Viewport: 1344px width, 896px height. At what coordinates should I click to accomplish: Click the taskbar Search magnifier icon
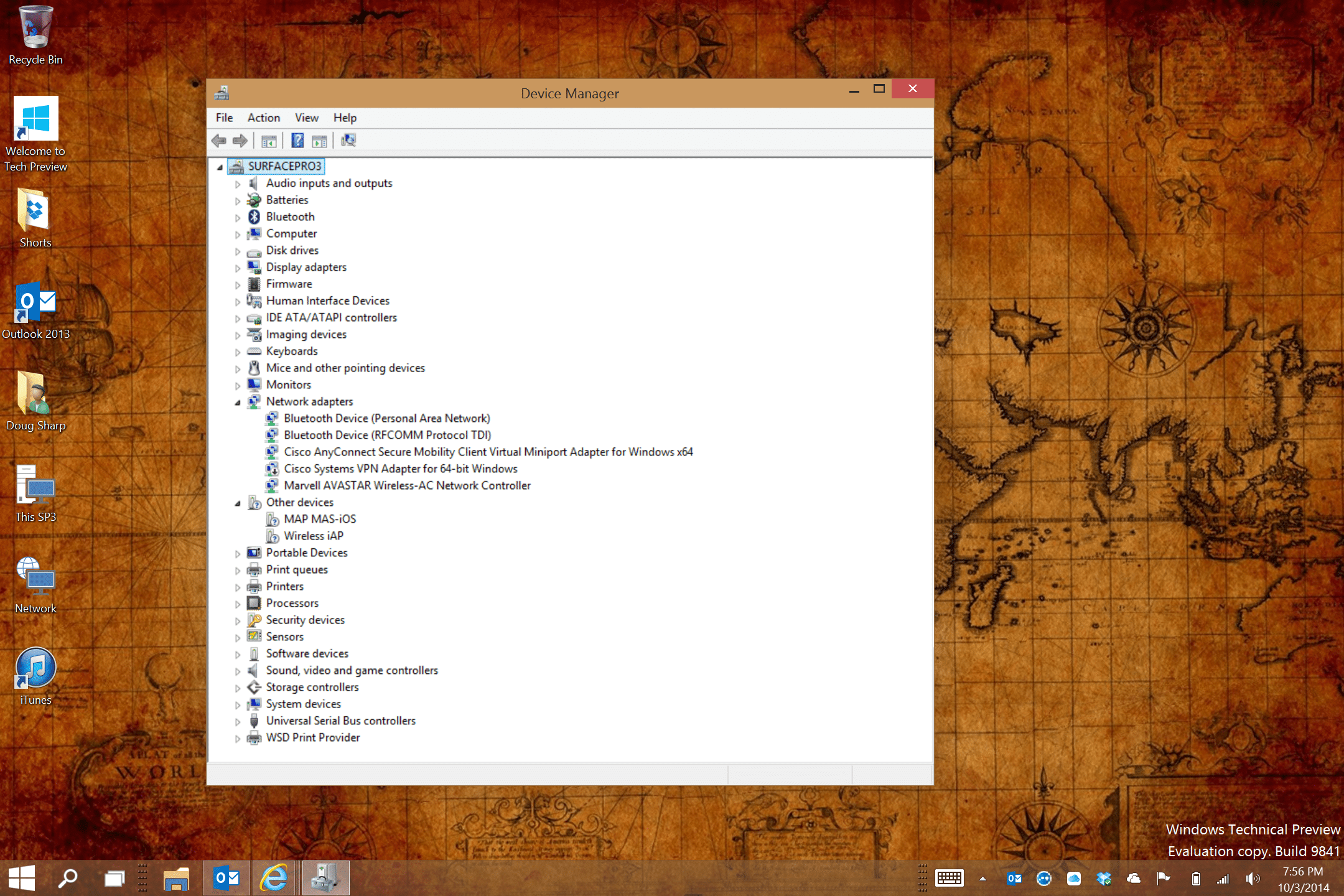click(67, 878)
